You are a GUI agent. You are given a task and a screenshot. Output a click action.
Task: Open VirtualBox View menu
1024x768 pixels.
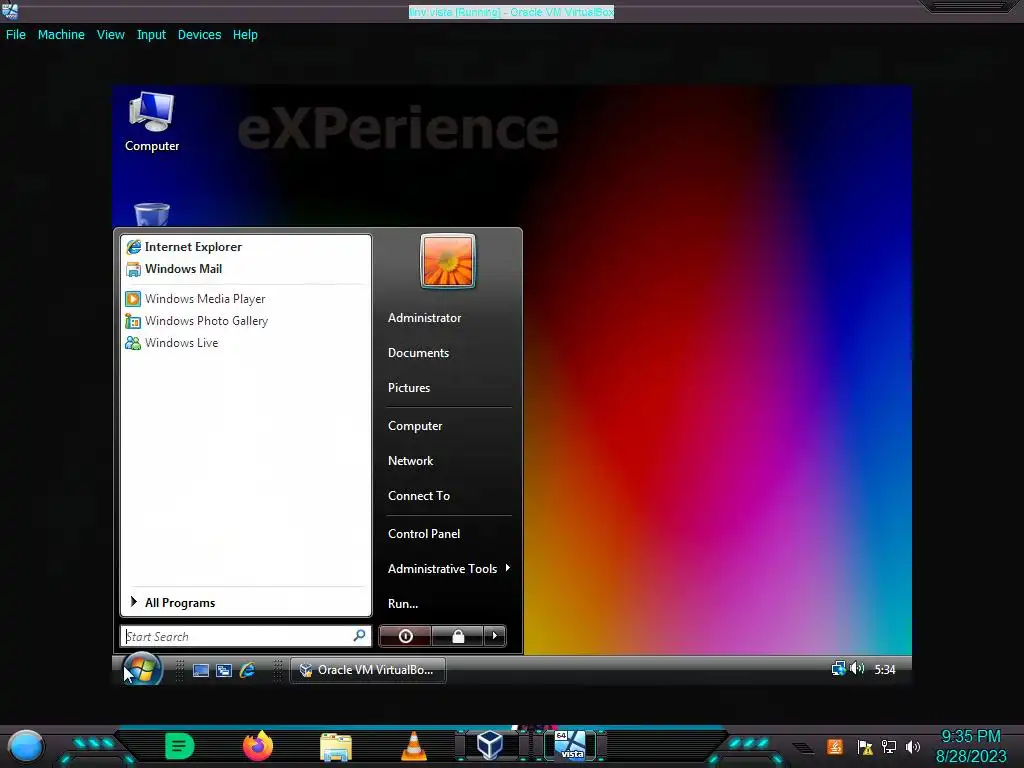110,35
